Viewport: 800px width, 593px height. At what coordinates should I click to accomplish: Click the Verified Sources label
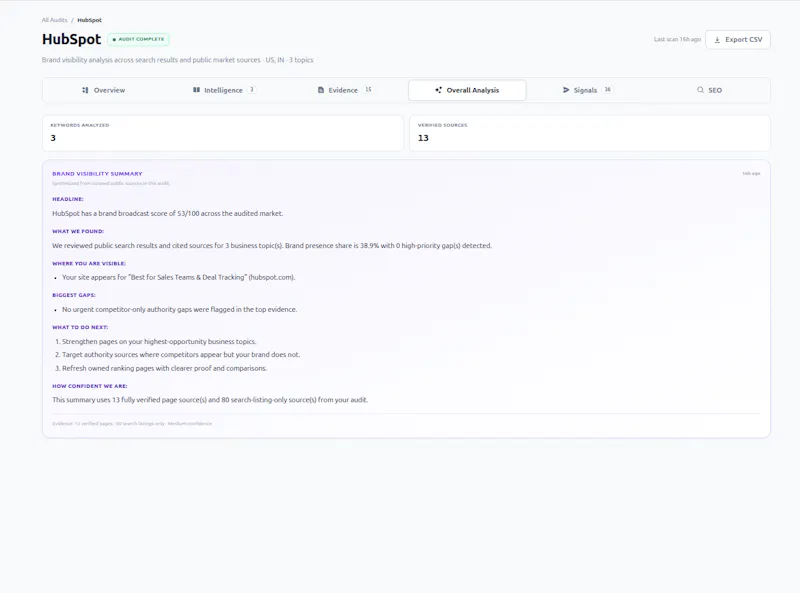coord(442,126)
